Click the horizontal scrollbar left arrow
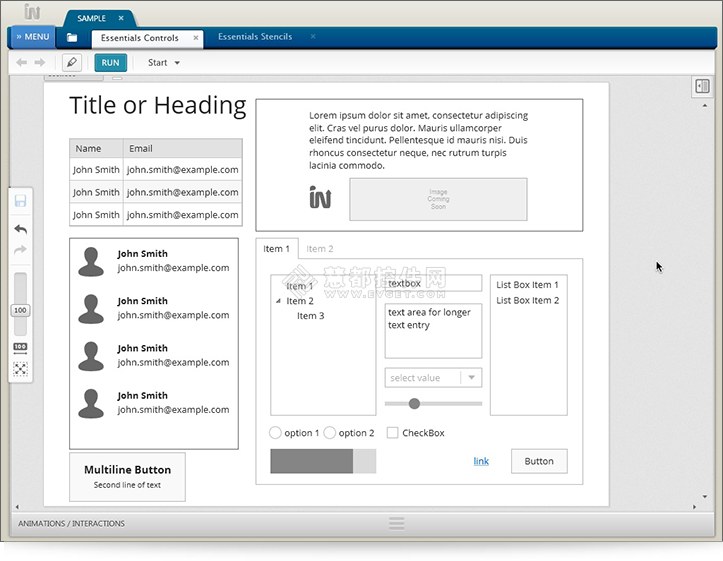This screenshot has width=723, height=561. (18, 507)
